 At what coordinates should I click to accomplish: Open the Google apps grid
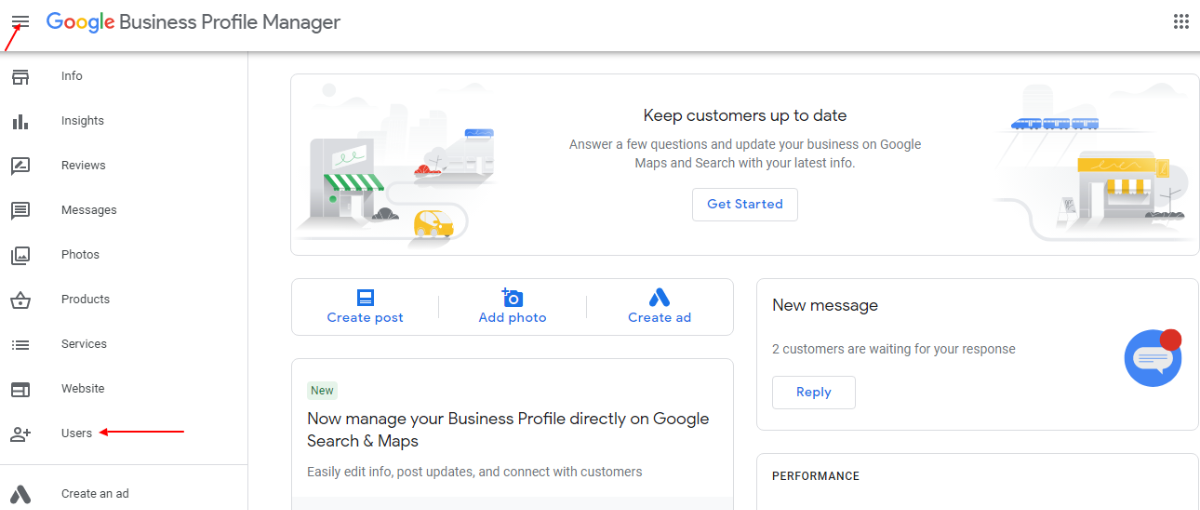point(1180,22)
